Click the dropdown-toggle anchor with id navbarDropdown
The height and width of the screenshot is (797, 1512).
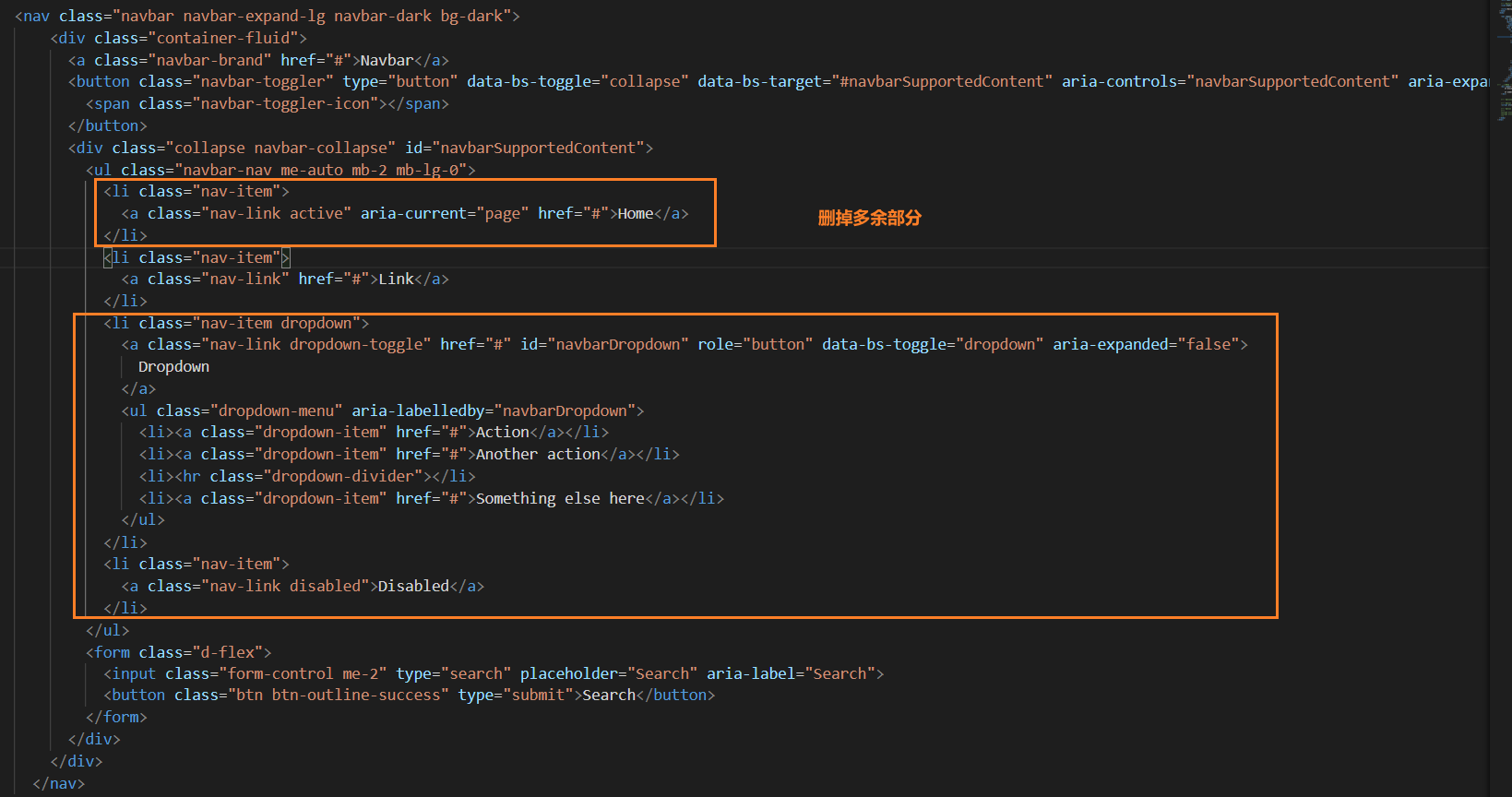tap(685, 344)
